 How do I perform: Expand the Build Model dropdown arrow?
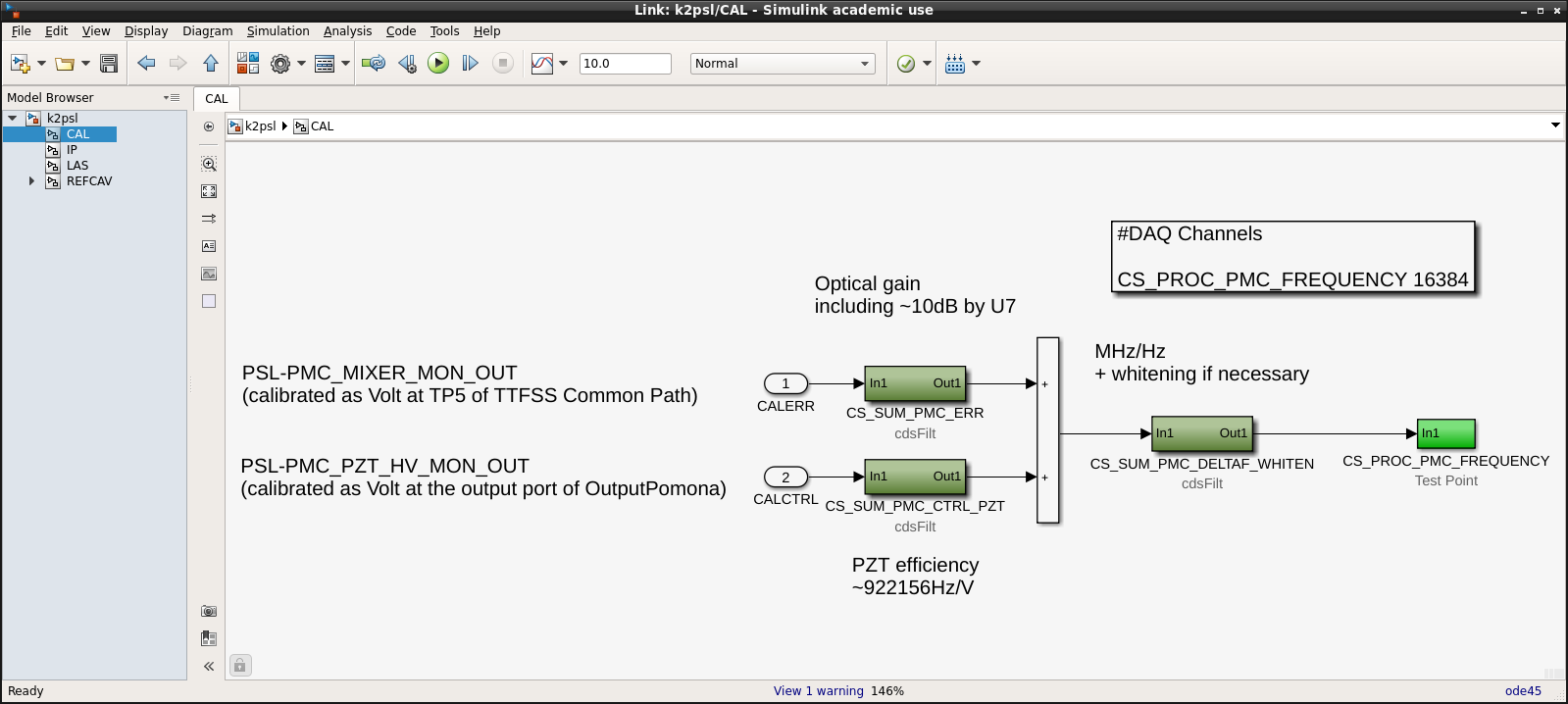tap(976, 64)
